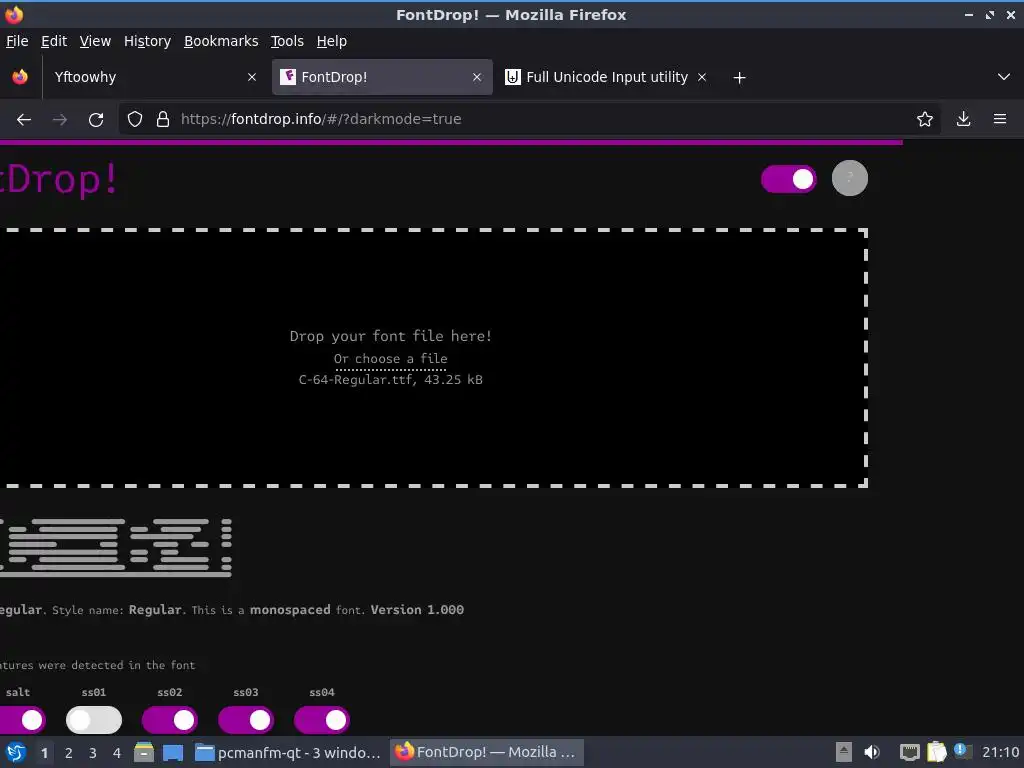Click the round grey help button

(850, 178)
